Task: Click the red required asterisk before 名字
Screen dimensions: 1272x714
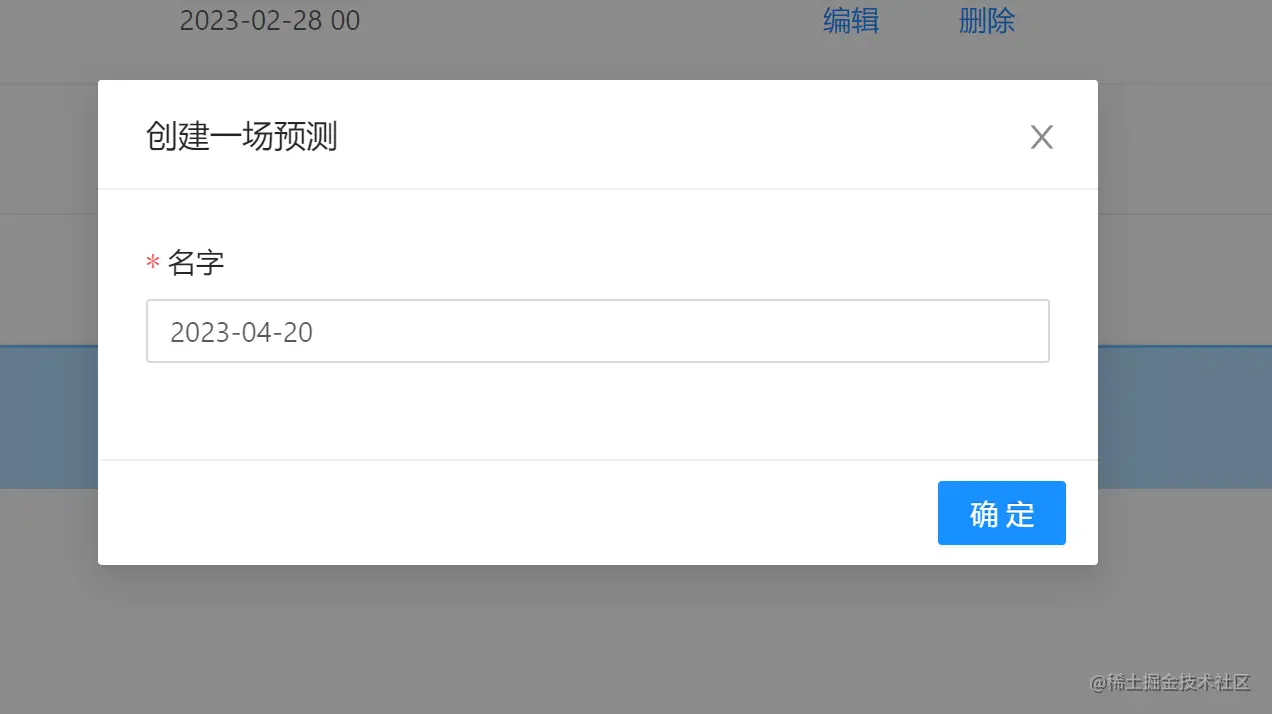Action: (153, 264)
